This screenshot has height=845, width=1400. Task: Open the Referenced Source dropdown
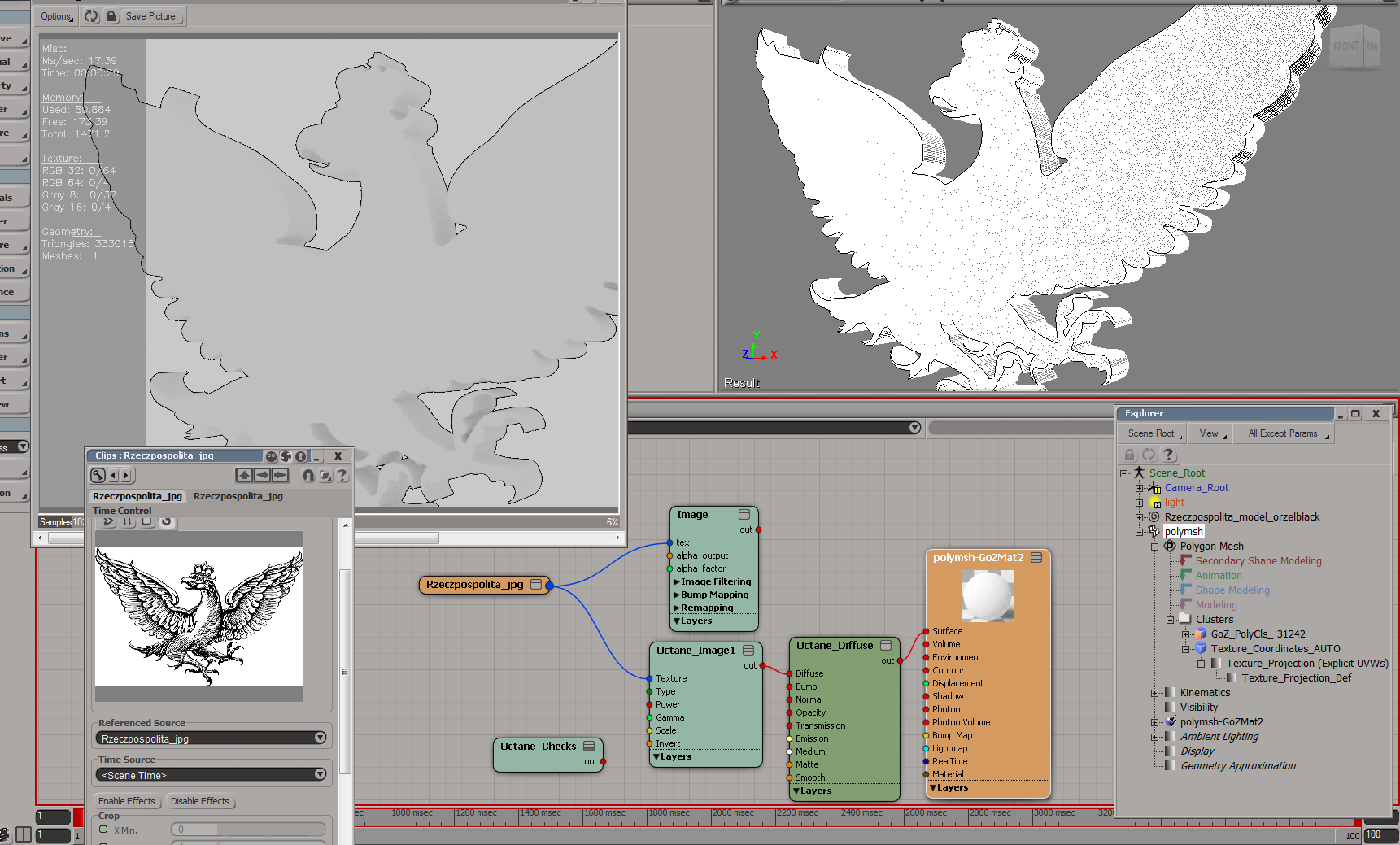coord(212,738)
